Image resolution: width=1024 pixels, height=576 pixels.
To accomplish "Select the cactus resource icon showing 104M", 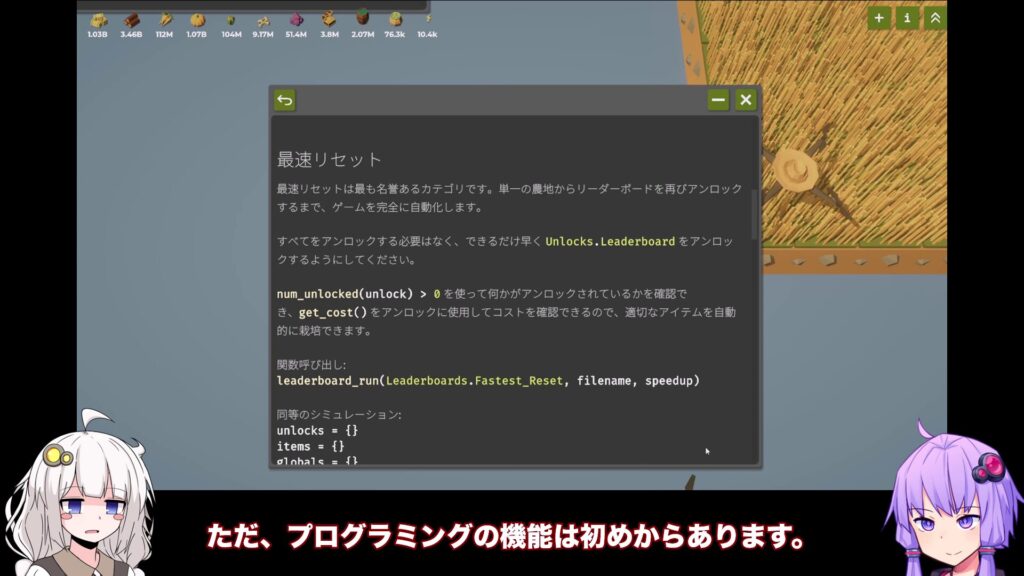I will (x=231, y=20).
